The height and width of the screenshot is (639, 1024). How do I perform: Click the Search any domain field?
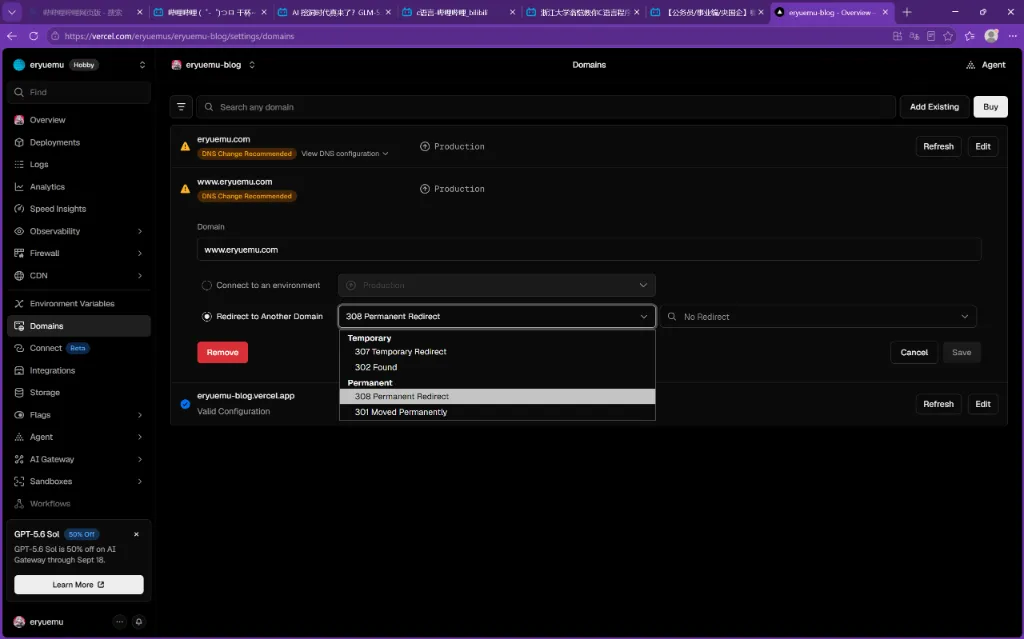point(546,107)
